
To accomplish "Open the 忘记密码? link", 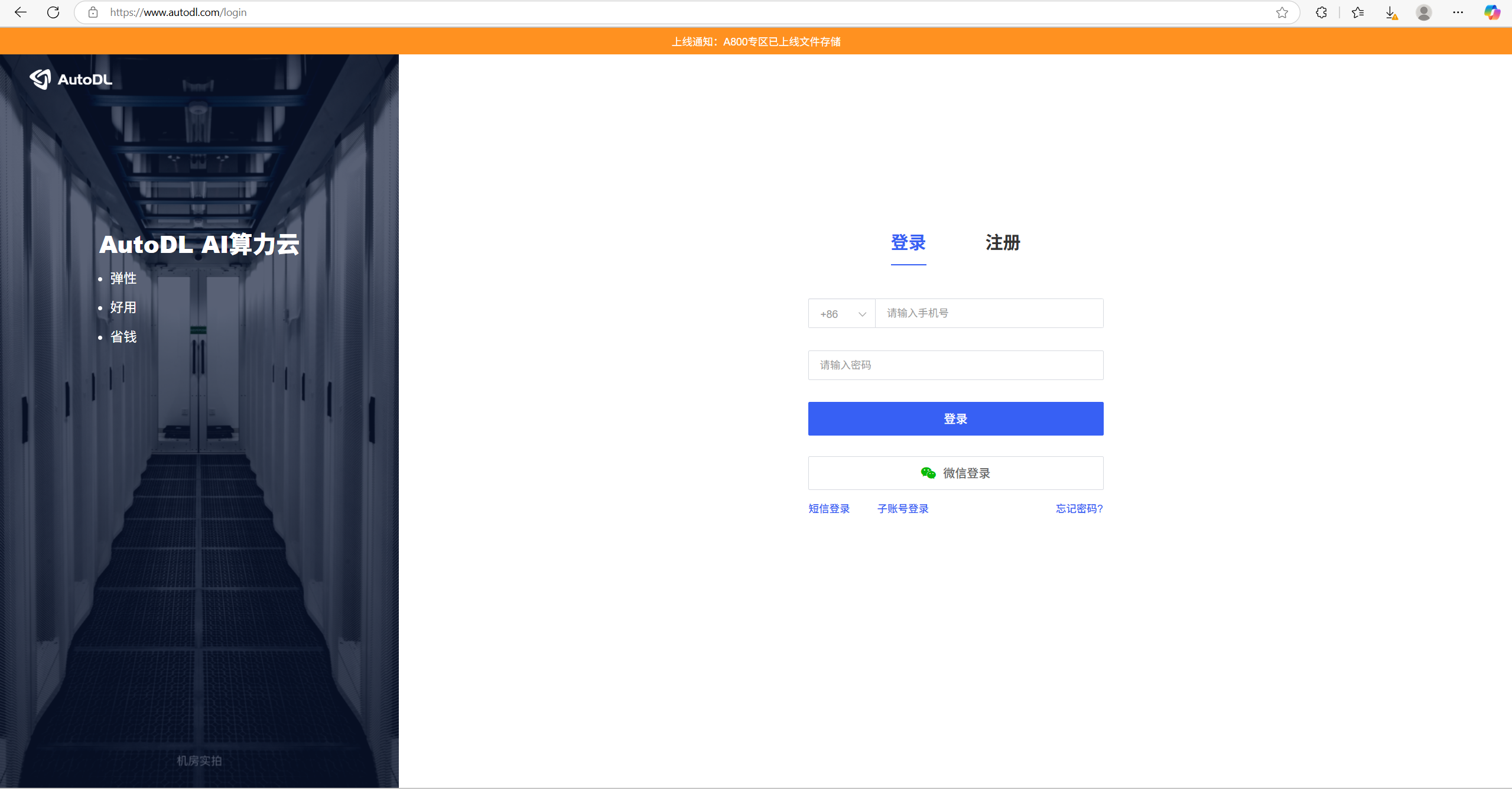I will click(1079, 509).
